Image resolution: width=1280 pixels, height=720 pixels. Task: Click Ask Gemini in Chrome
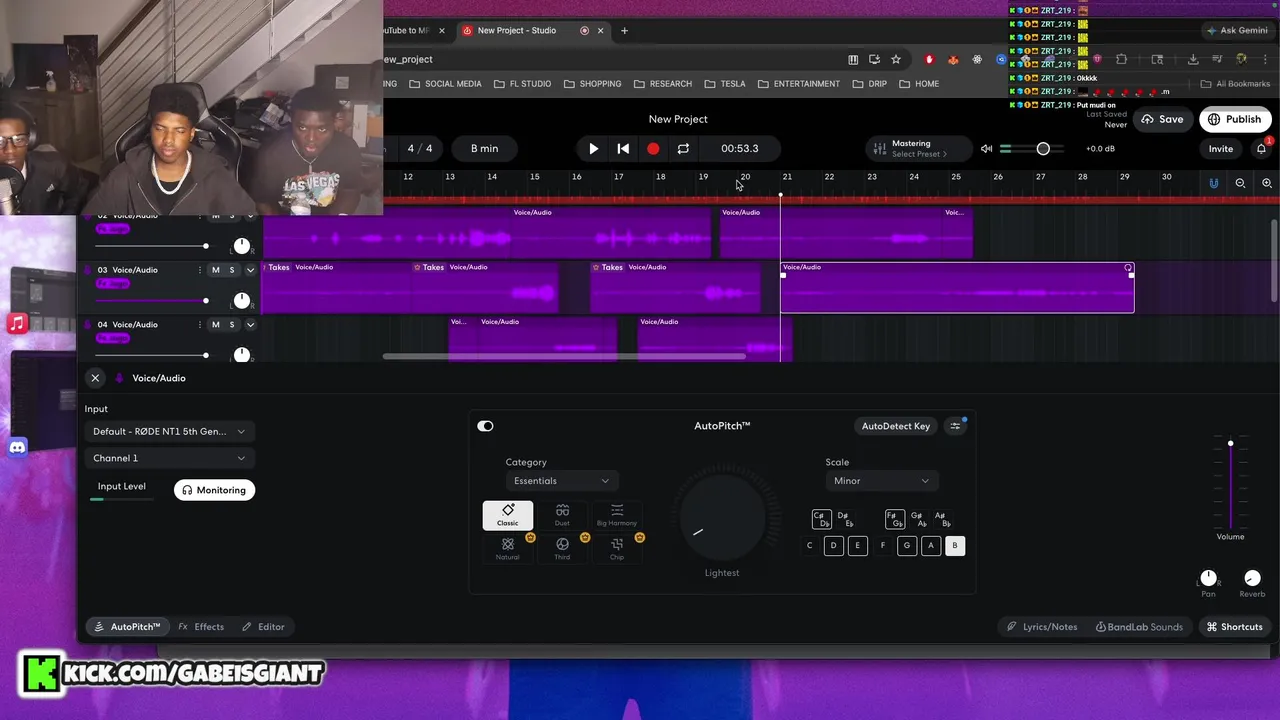[1237, 30]
